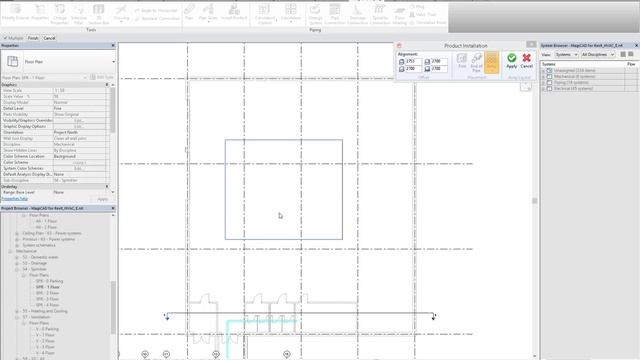Click the Edit Type button in Properties
Screen dimensions: 640x360
pos(102,77)
